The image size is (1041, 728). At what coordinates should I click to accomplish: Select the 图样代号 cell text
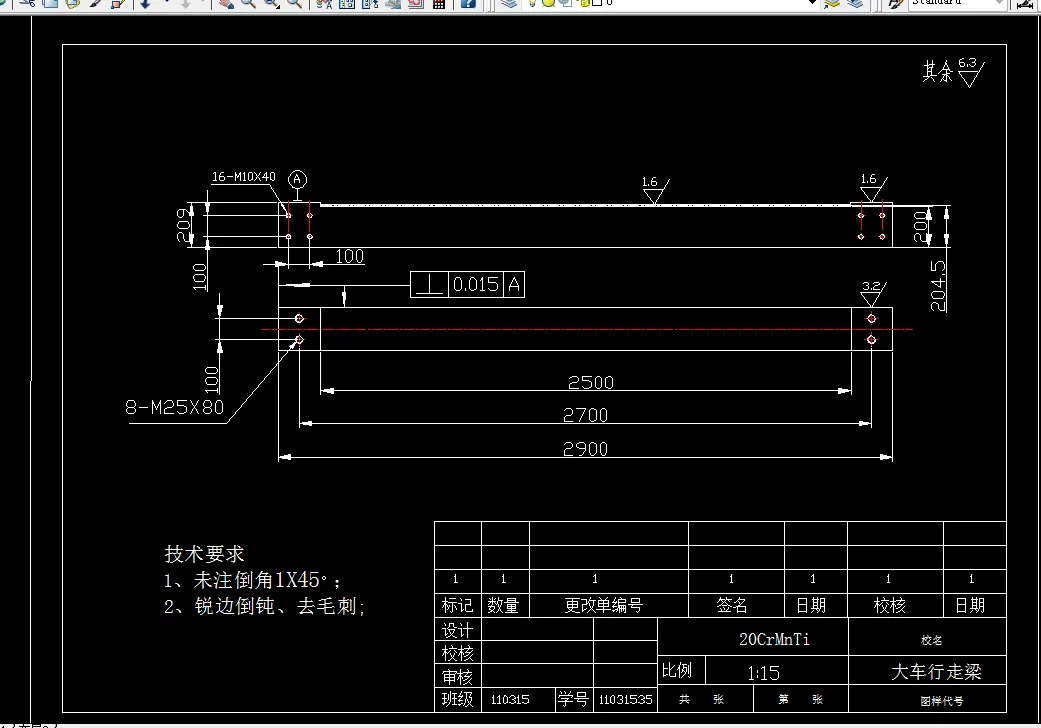click(941, 701)
